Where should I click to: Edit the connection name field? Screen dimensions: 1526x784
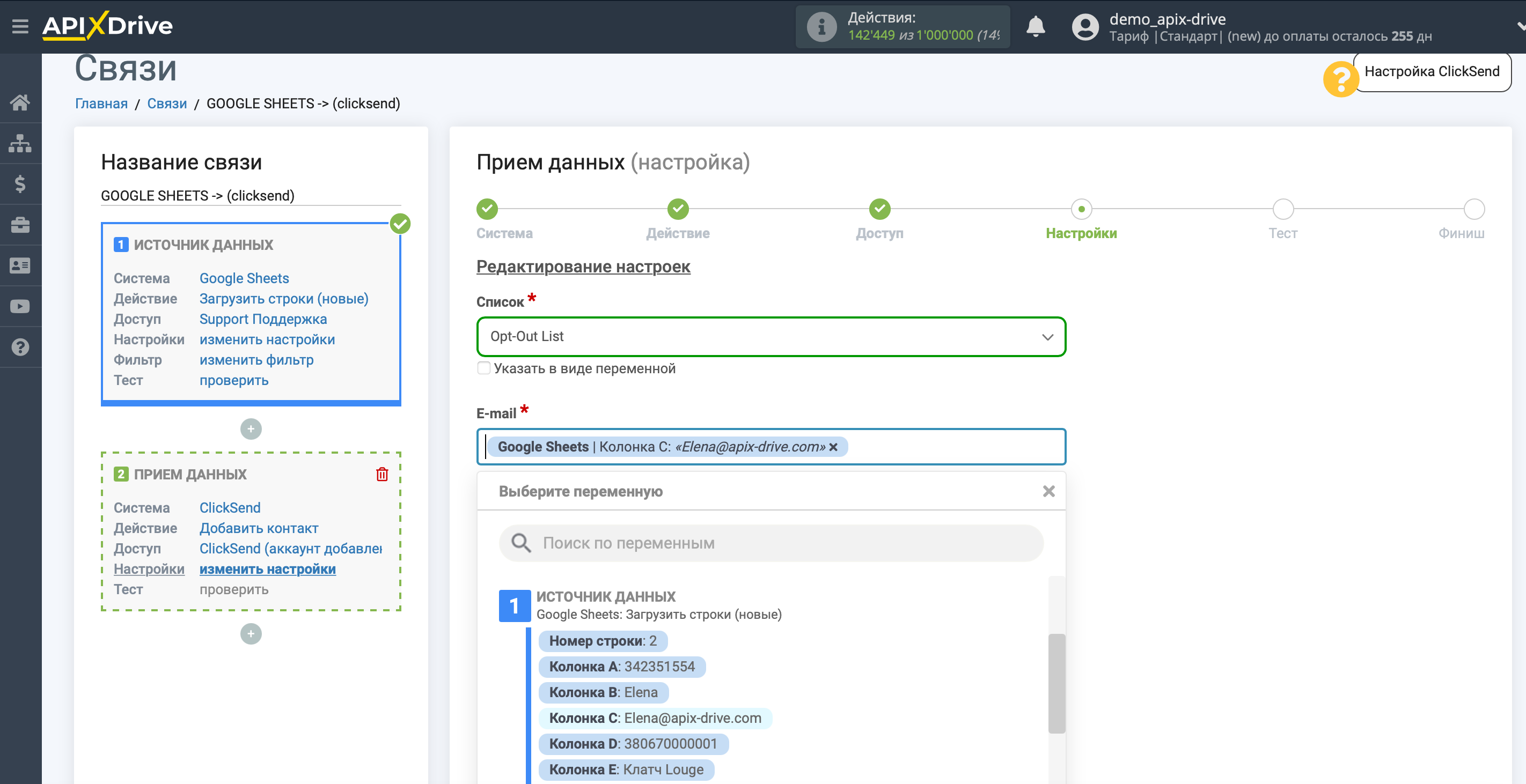point(251,196)
